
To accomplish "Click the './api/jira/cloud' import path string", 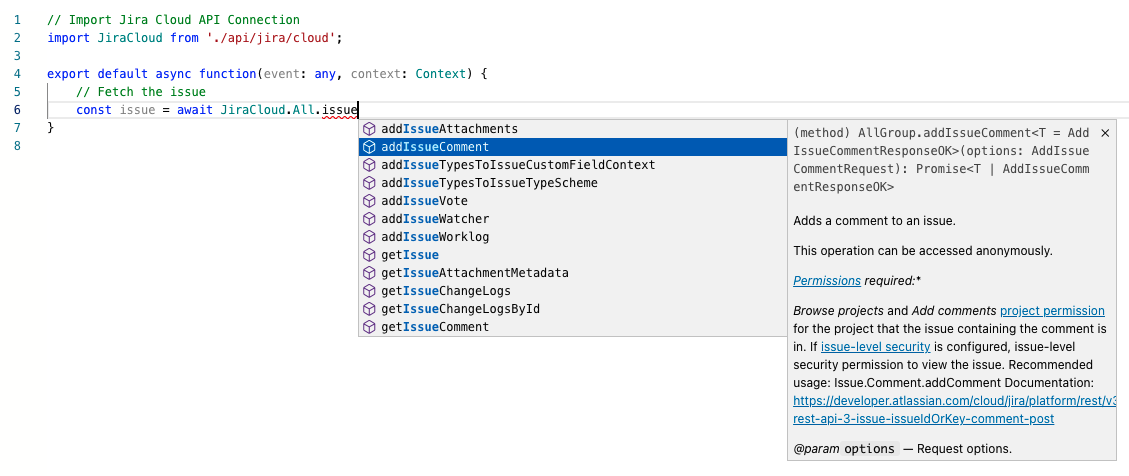I will coord(271,38).
